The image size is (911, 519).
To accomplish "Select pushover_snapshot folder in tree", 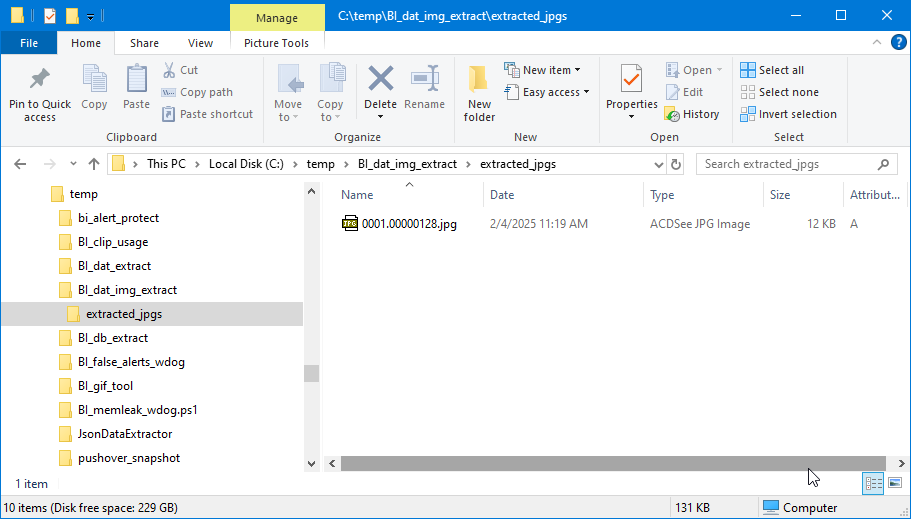I will 129,458.
